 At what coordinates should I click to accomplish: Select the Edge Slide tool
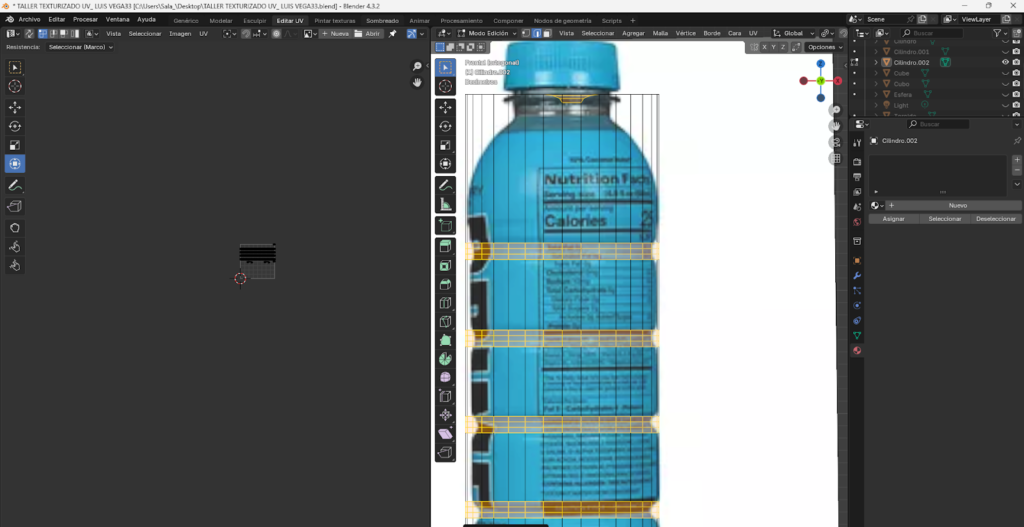click(x=445, y=396)
